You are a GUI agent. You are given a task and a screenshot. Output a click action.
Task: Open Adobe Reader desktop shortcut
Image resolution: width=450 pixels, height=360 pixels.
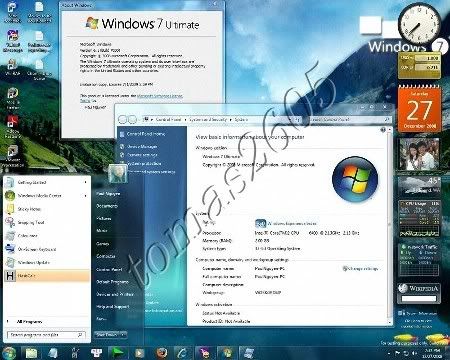click(x=12, y=127)
